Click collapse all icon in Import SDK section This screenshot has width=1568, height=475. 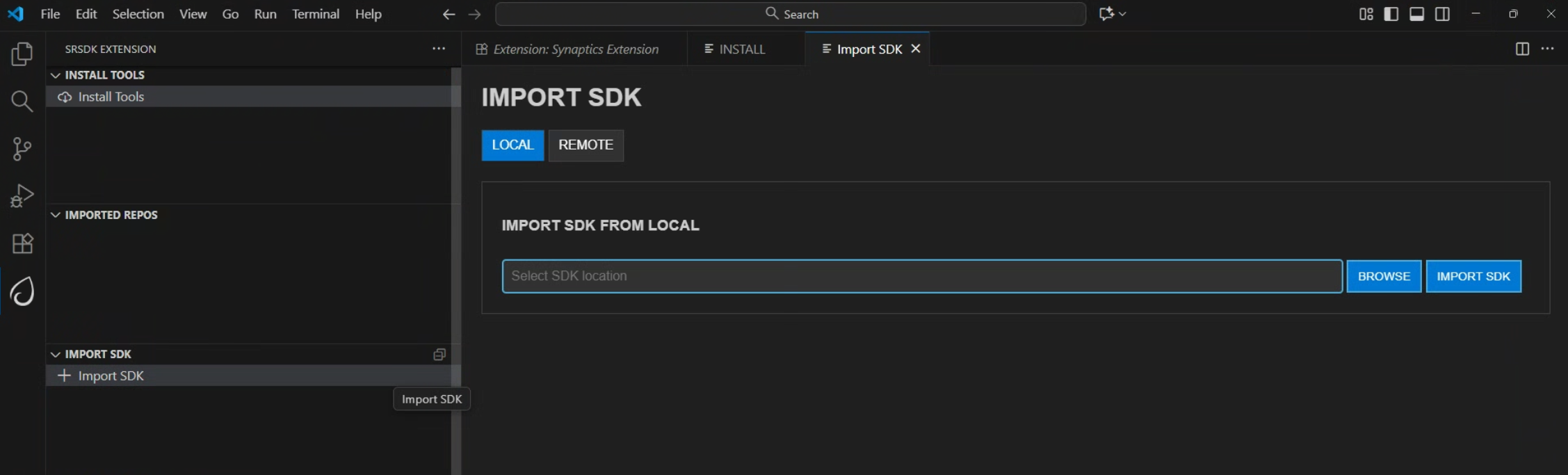pyautogui.click(x=439, y=355)
